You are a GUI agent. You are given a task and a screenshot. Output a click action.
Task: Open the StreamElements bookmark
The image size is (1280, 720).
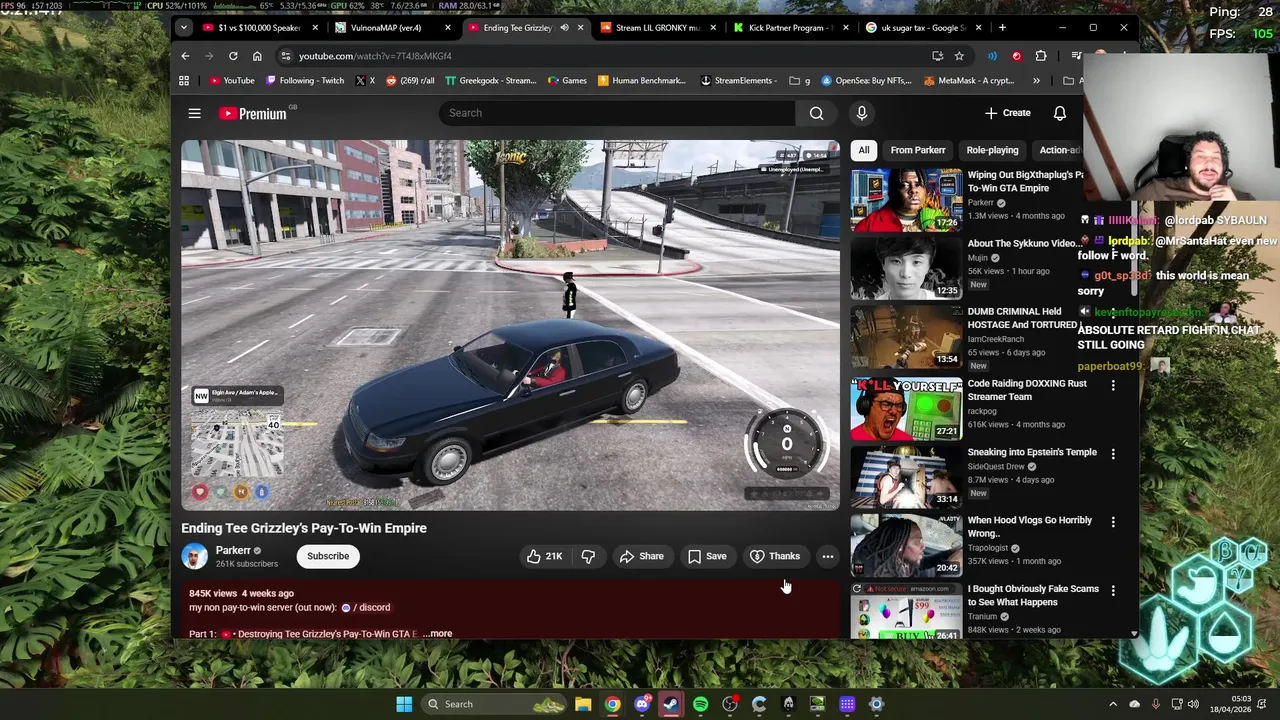(738, 81)
